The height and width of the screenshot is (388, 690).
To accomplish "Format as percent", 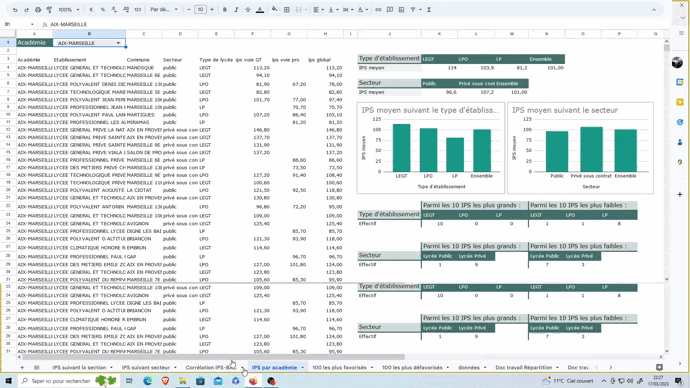I will pyautogui.click(x=103, y=10).
